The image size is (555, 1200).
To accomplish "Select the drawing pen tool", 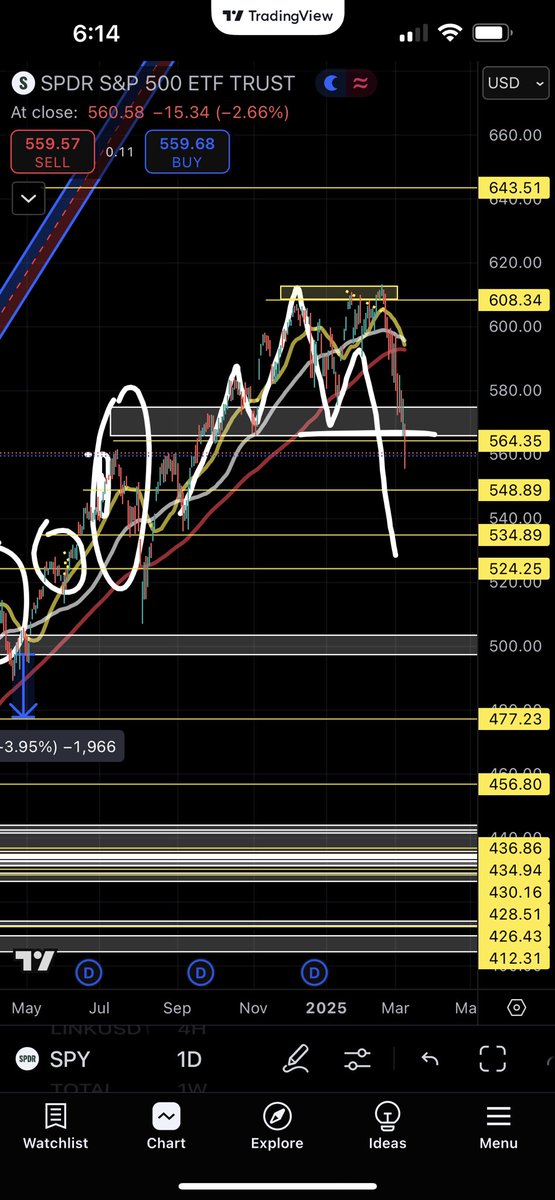I will click(x=295, y=1059).
